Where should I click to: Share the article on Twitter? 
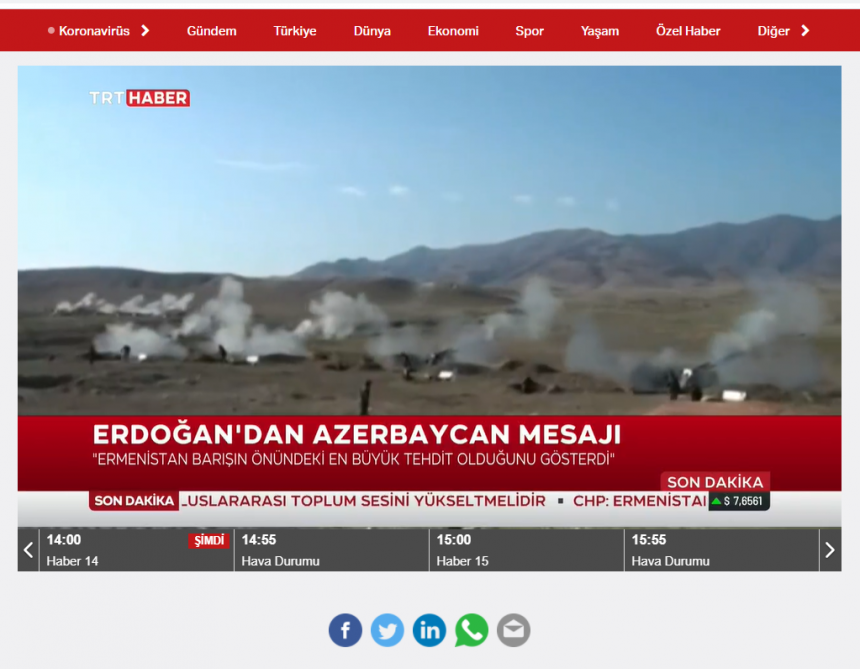coord(387,630)
